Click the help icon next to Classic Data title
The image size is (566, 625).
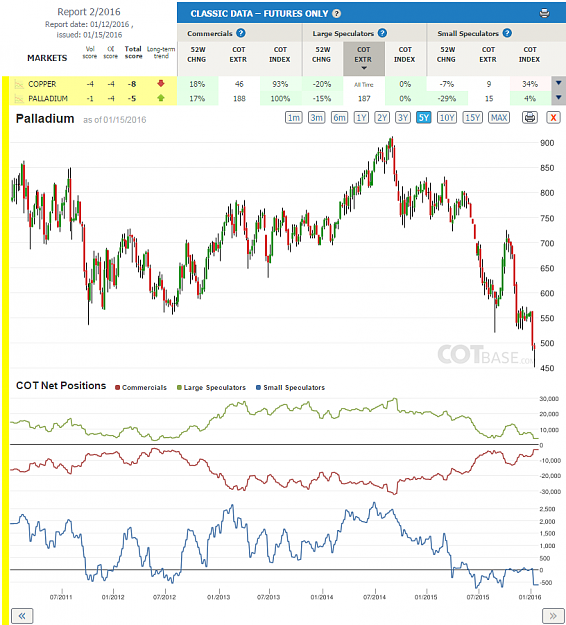(x=336, y=14)
